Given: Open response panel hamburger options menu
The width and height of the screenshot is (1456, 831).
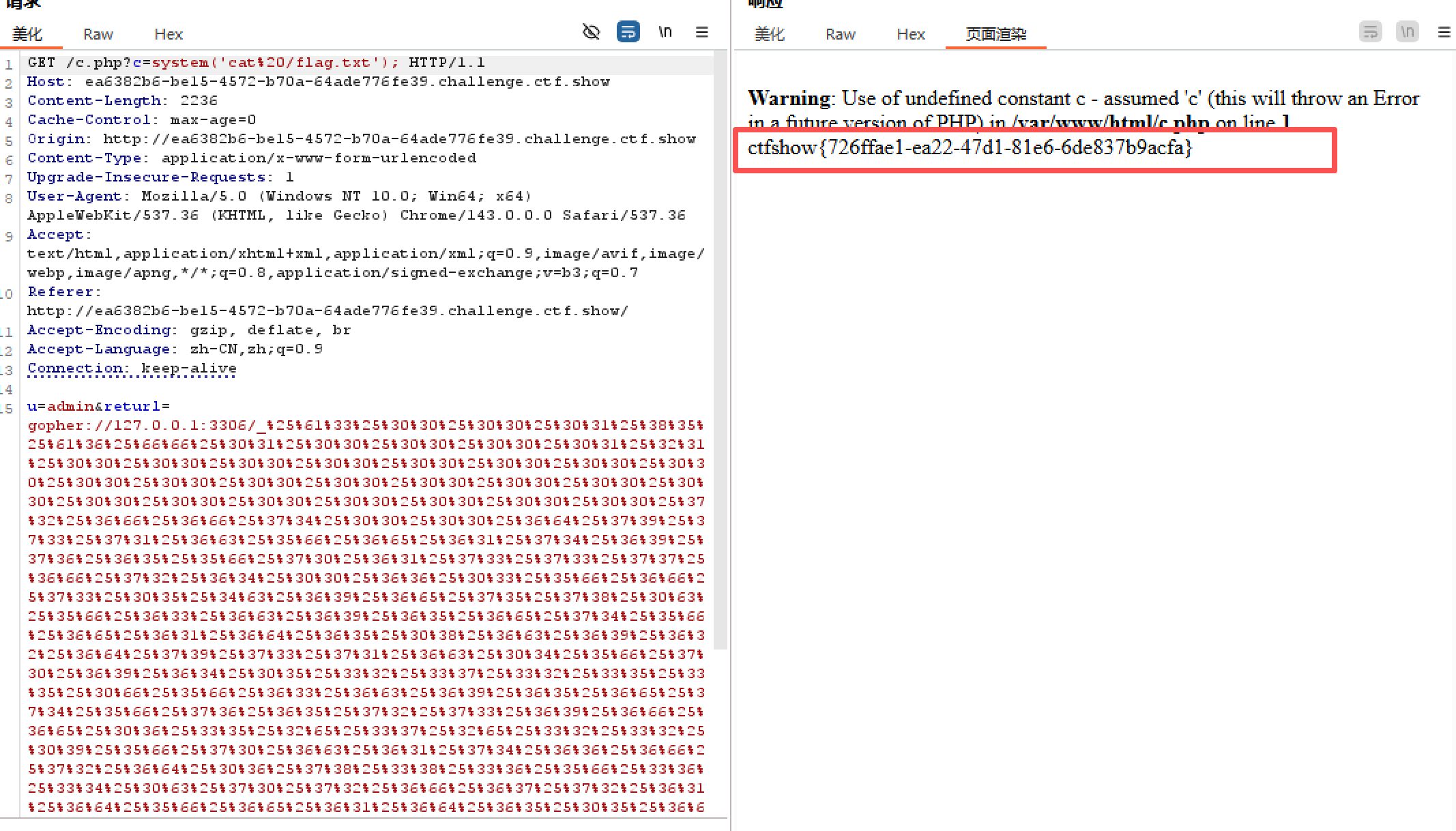Looking at the screenshot, I should pyautogui.click(x=1444, y=32).
